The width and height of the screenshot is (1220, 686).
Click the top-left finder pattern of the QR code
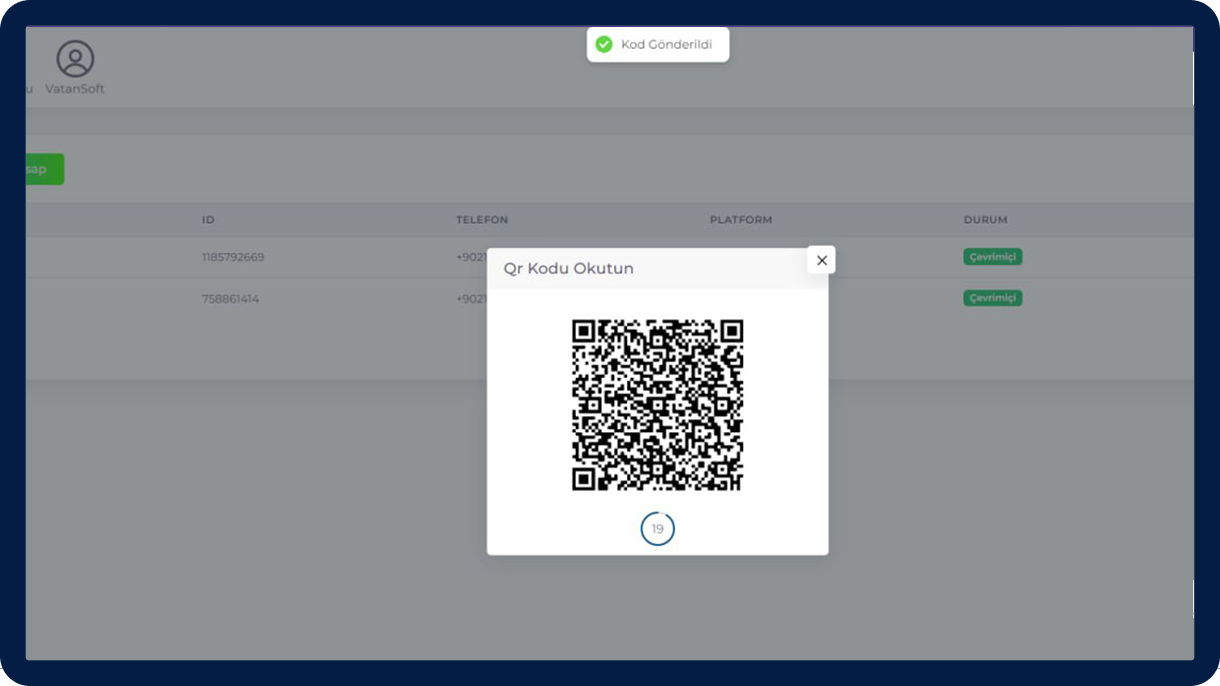click(x=584, y=332)
